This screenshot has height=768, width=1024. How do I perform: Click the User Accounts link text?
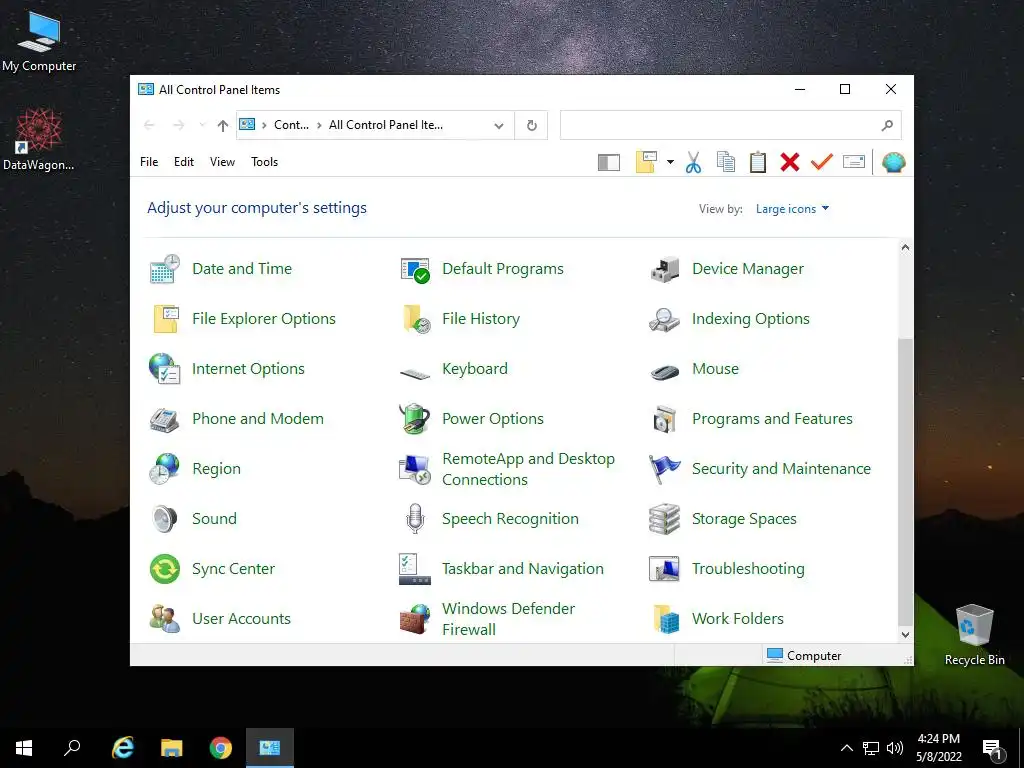[242, 618]
